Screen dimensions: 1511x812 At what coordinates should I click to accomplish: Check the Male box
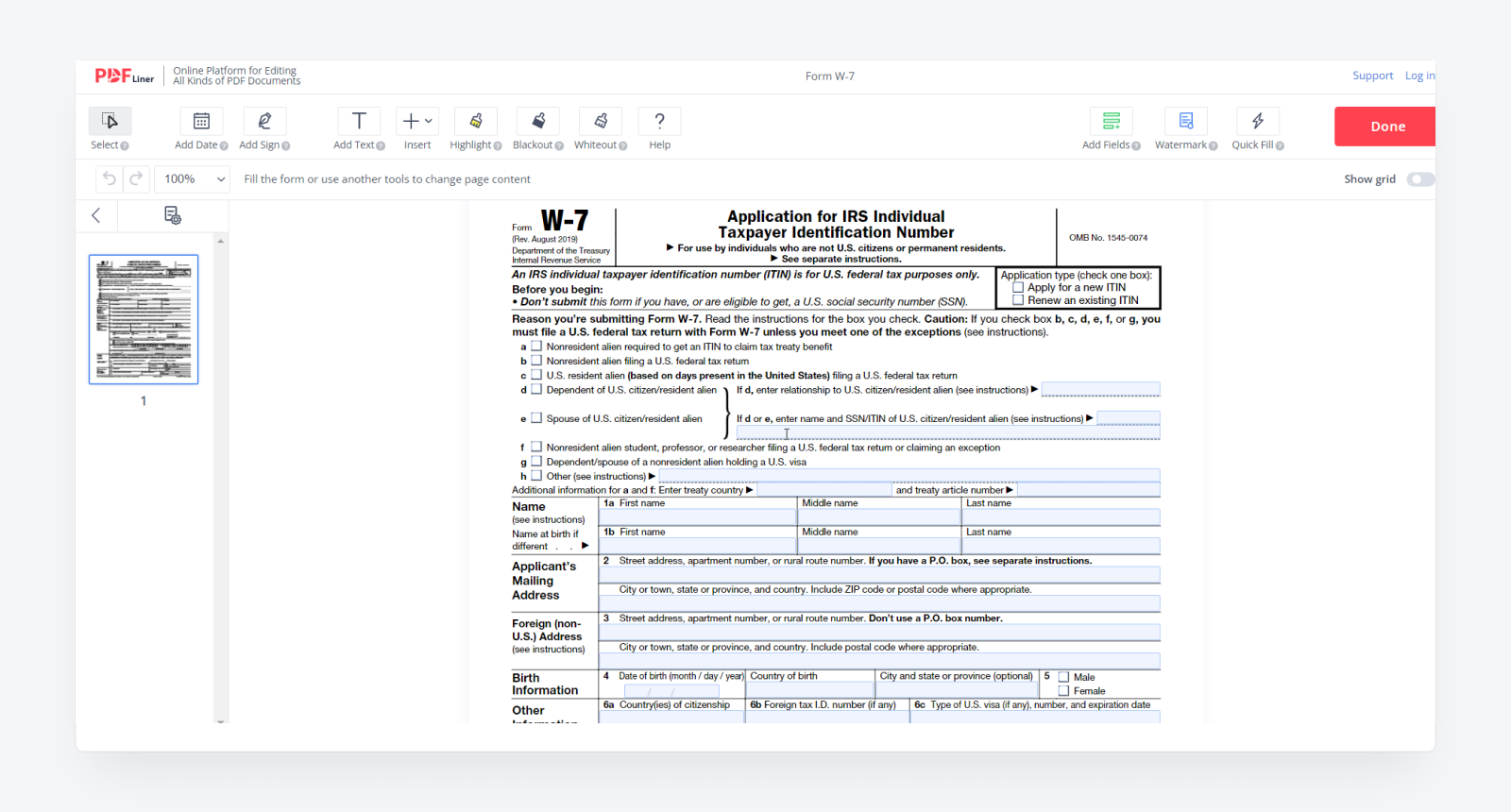[1063, 677]
